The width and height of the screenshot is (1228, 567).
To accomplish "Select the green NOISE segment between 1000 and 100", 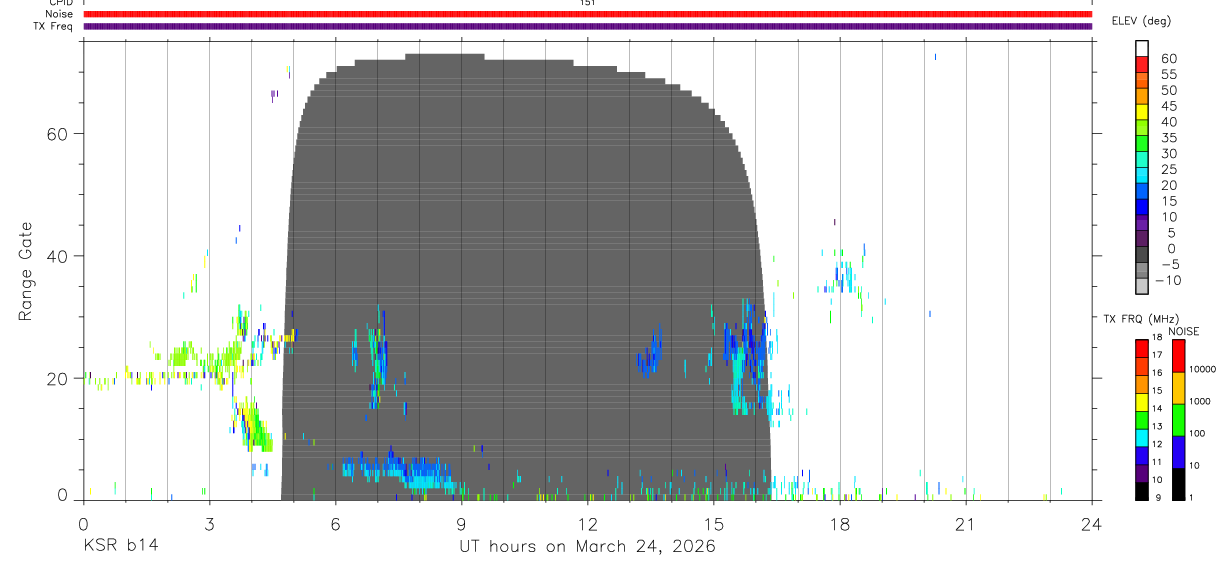I will pos(1178,419).
